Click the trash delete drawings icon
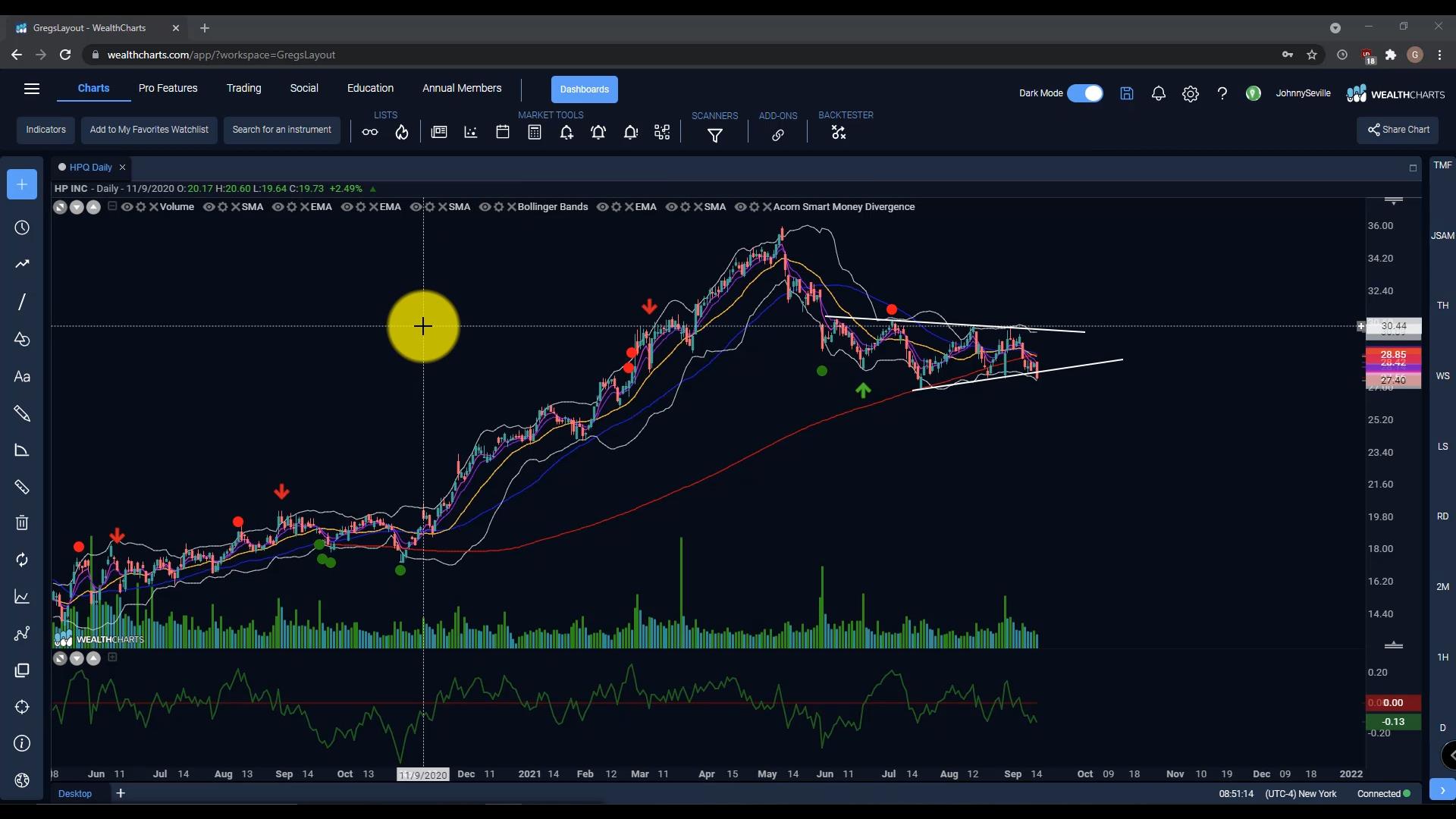 [22, 522]
